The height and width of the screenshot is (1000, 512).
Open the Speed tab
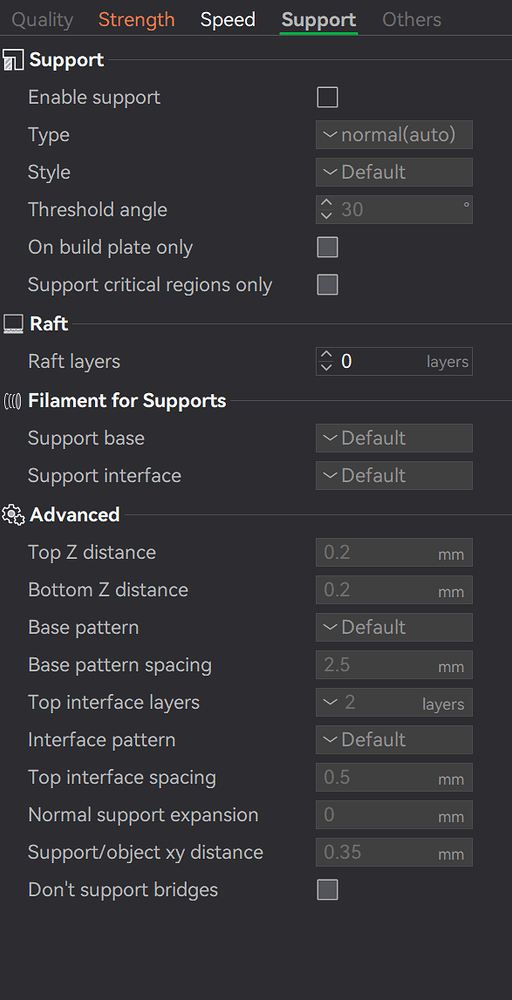tap(228, 20)
